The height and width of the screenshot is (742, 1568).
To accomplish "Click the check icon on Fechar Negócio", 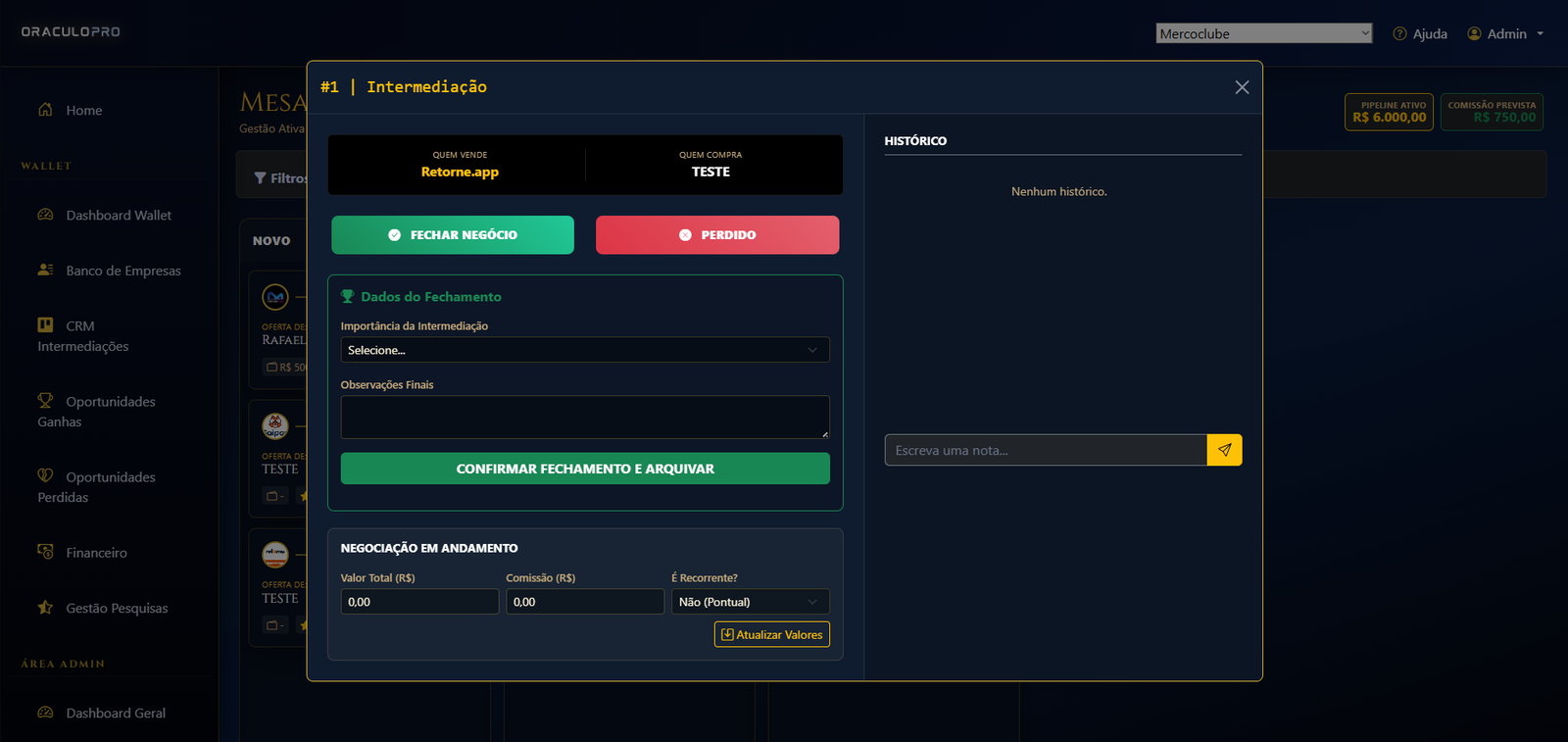I will 394,235.
